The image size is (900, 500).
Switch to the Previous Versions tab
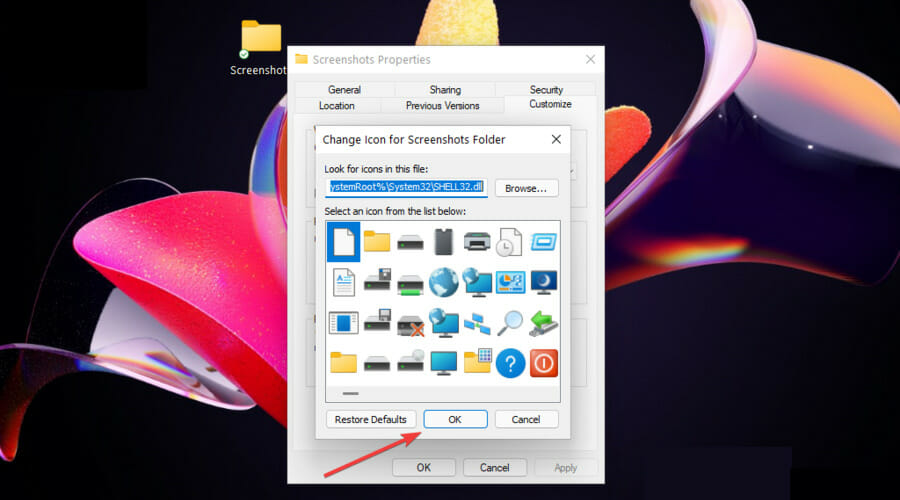(x=442, y=106)
